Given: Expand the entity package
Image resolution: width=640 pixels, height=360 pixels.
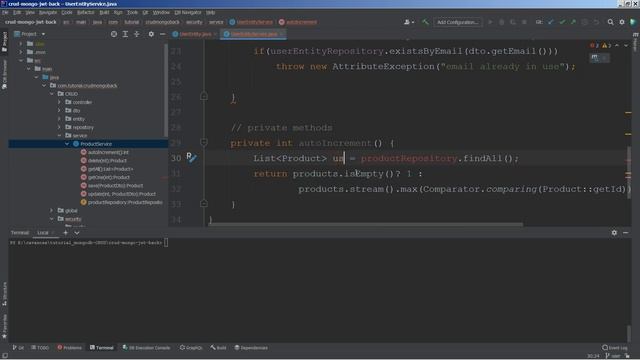Looking at the screenshot, I should coord(60,119).
